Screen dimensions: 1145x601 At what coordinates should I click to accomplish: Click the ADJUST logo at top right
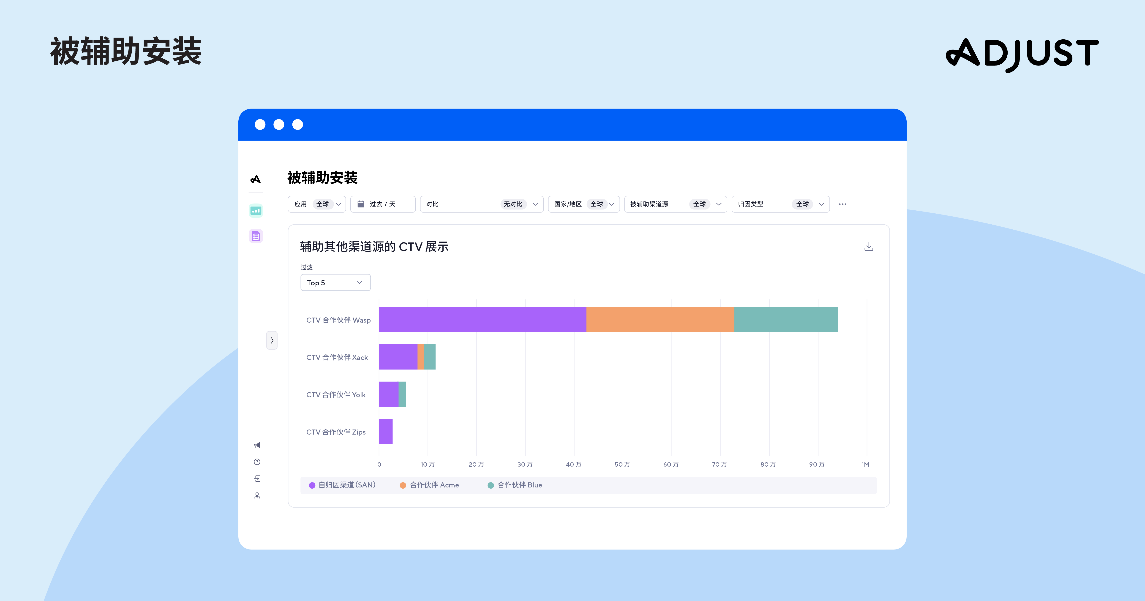[1022, 55]
